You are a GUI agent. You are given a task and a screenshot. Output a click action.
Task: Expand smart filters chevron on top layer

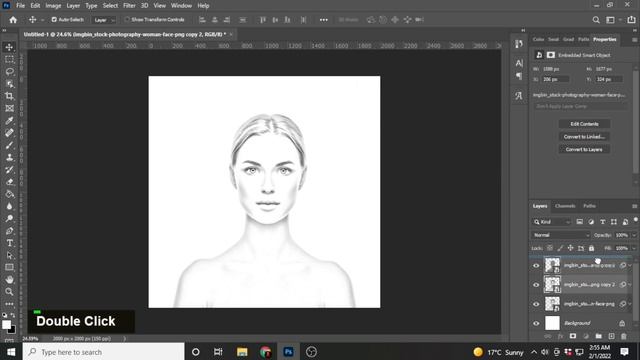630,266
